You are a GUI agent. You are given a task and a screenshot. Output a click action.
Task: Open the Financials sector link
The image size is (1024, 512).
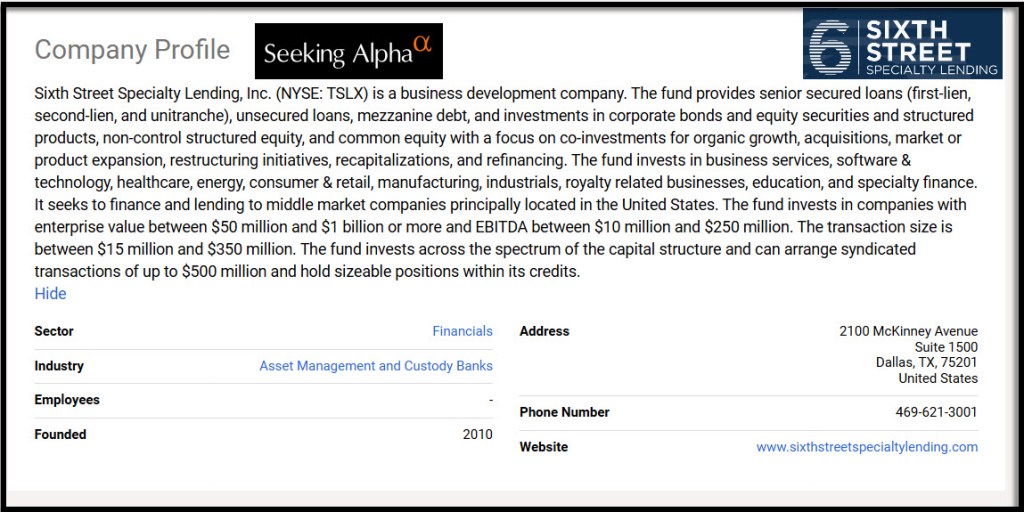coord(462,331)
